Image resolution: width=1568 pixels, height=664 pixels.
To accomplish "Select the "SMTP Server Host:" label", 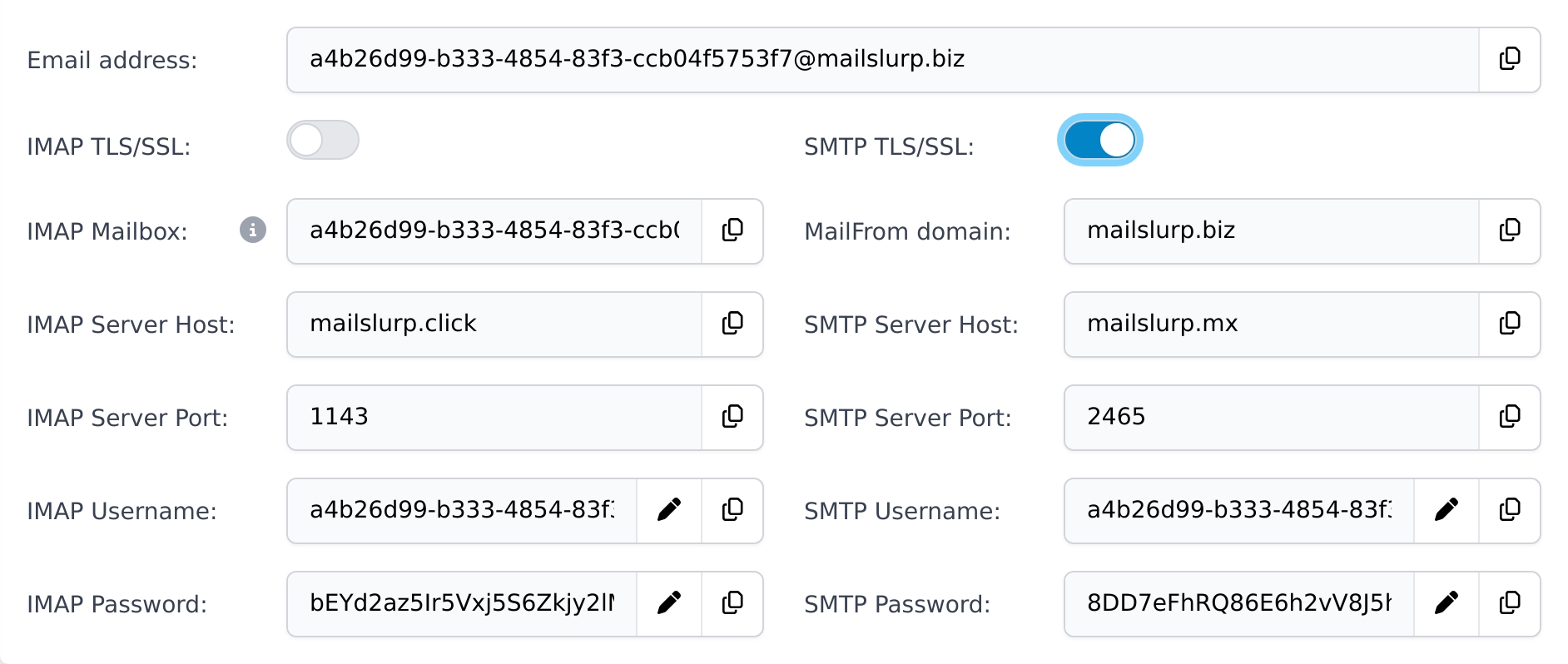I will click(x=911, y=325).
